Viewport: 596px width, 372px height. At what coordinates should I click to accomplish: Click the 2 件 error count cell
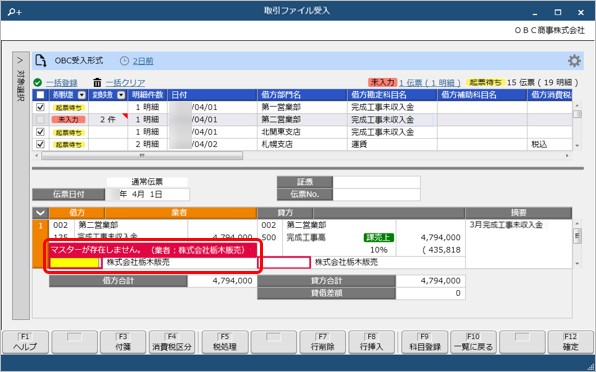[108, 119]
